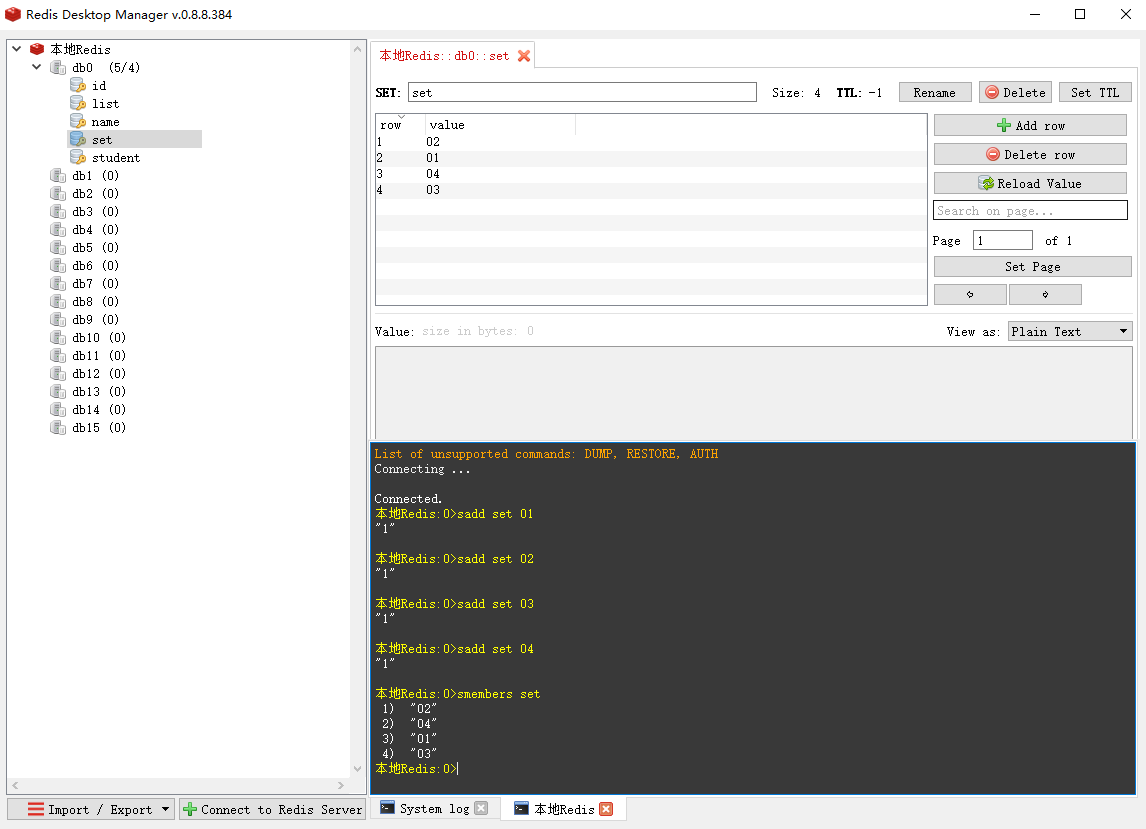Connect to Redis Server button
The height and width of the screenshot is (829, 1146).
pyautogui.click(x=273, y=809)
